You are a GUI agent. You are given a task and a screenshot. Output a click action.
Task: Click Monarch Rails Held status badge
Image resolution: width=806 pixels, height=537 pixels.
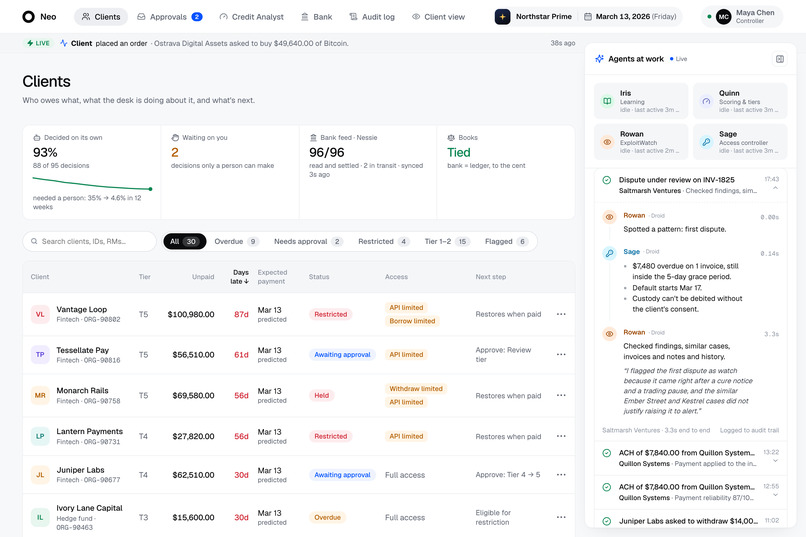[x=322, y=395]
